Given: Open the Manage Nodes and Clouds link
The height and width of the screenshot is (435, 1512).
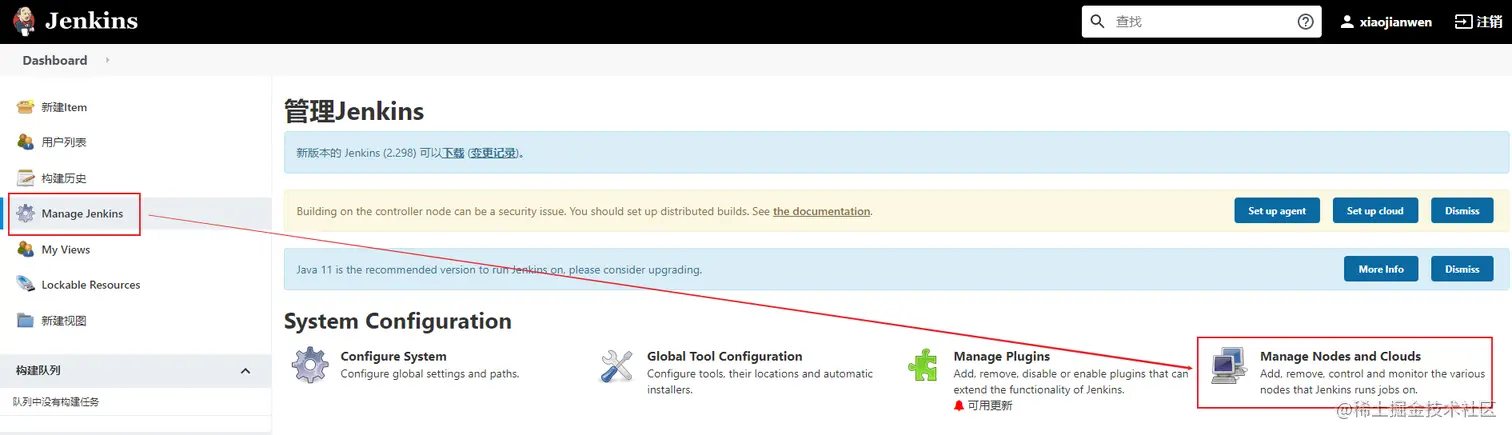Looking at the screenshot, I should coord(1340,356).
